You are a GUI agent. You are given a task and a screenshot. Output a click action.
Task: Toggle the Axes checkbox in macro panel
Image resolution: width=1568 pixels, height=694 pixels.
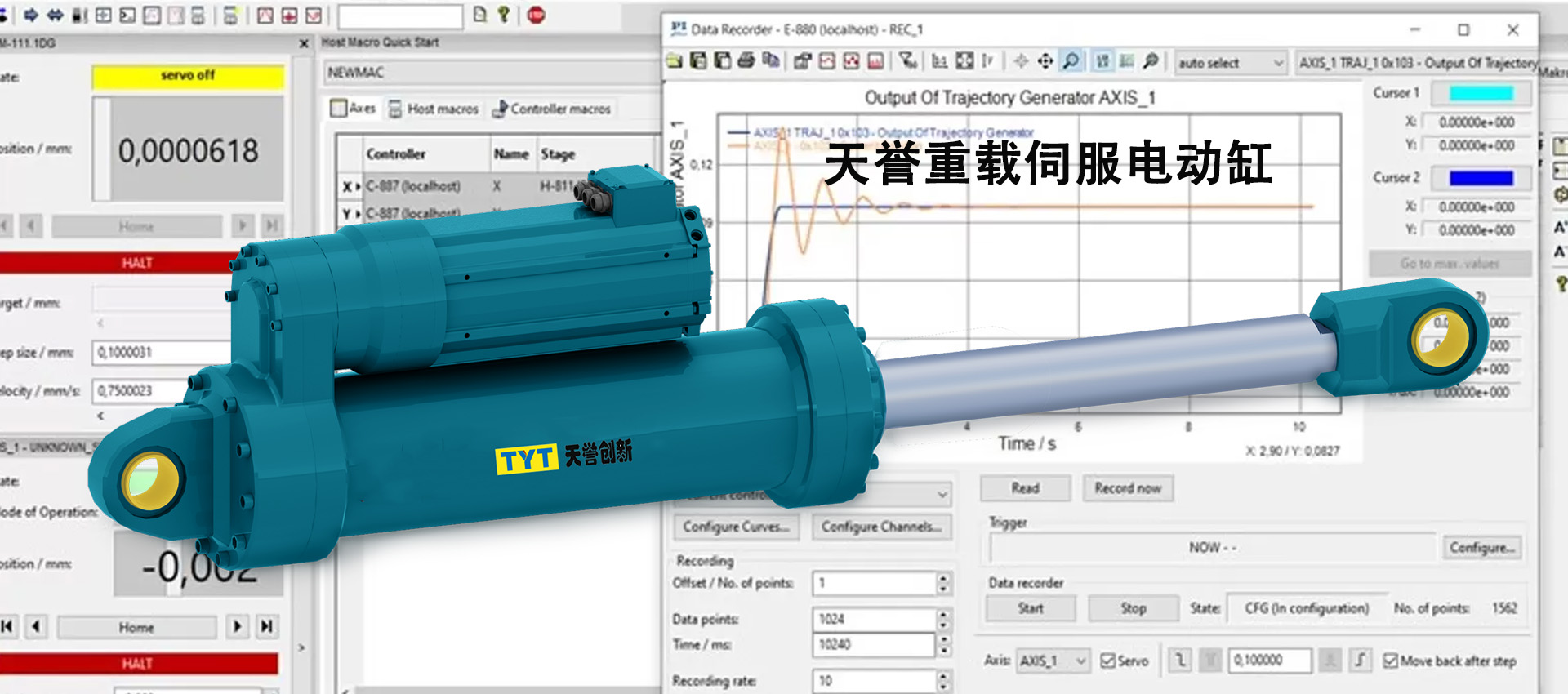[339, 109]
